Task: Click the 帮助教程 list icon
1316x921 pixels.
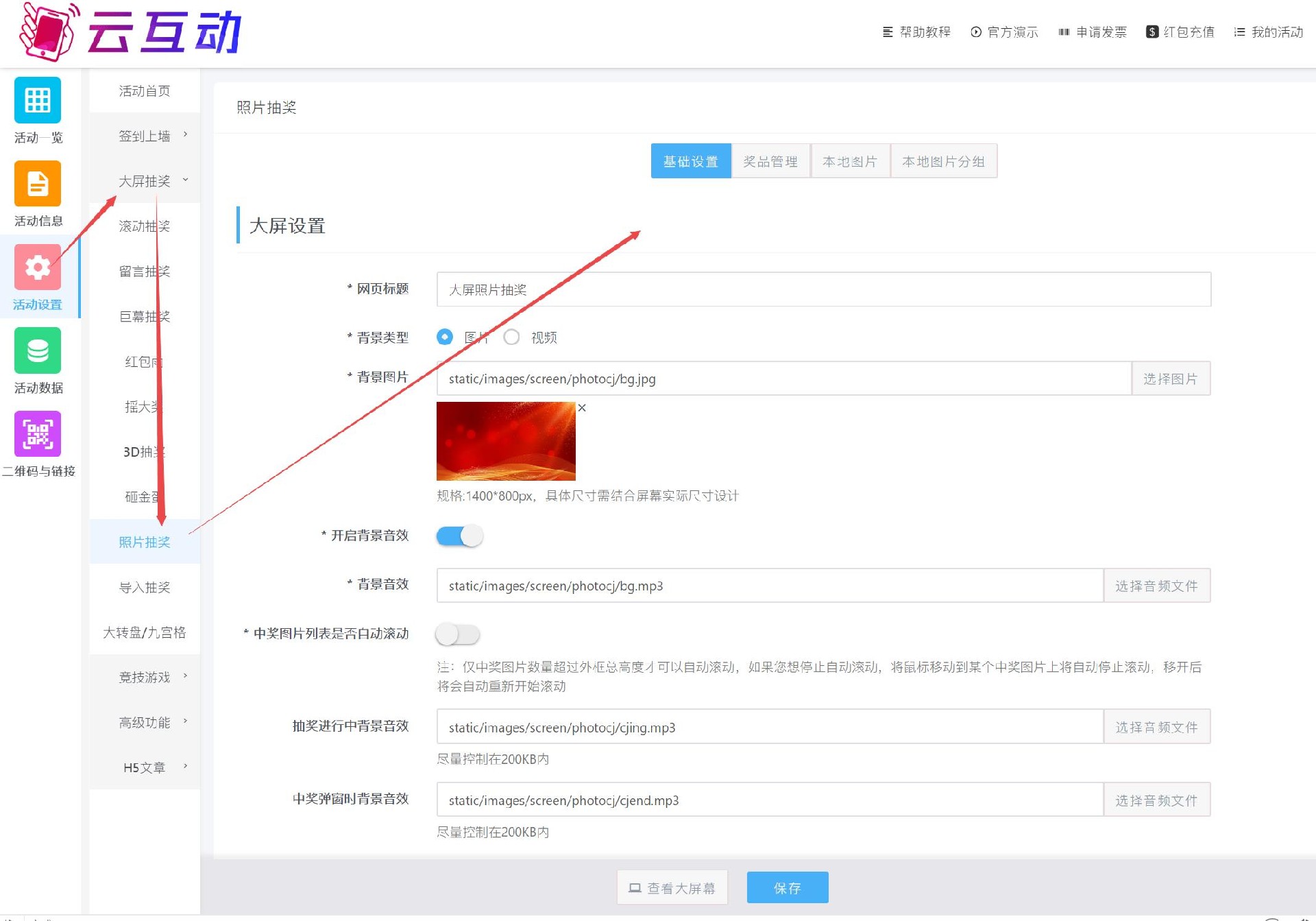Action: pos(888,32)
